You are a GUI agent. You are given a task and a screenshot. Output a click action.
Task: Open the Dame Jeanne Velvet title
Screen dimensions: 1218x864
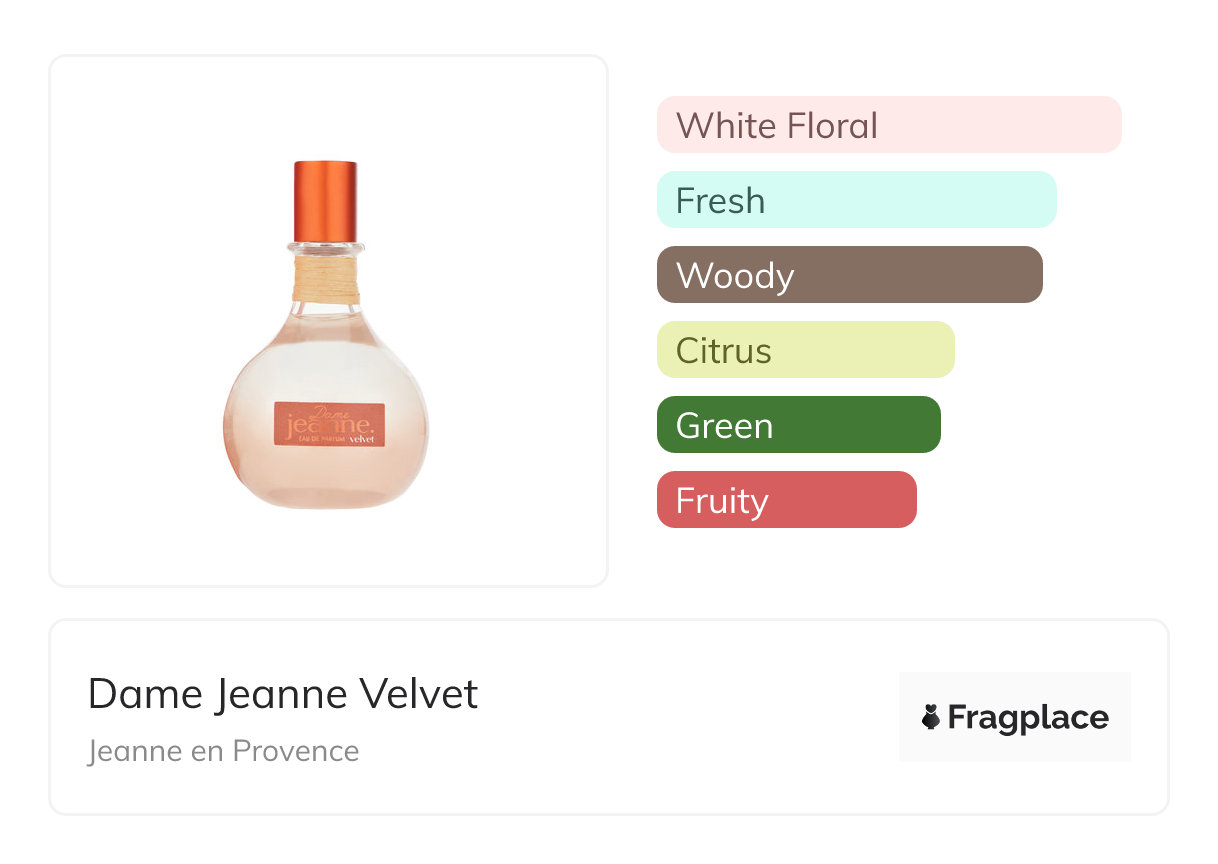coord(283,694)
